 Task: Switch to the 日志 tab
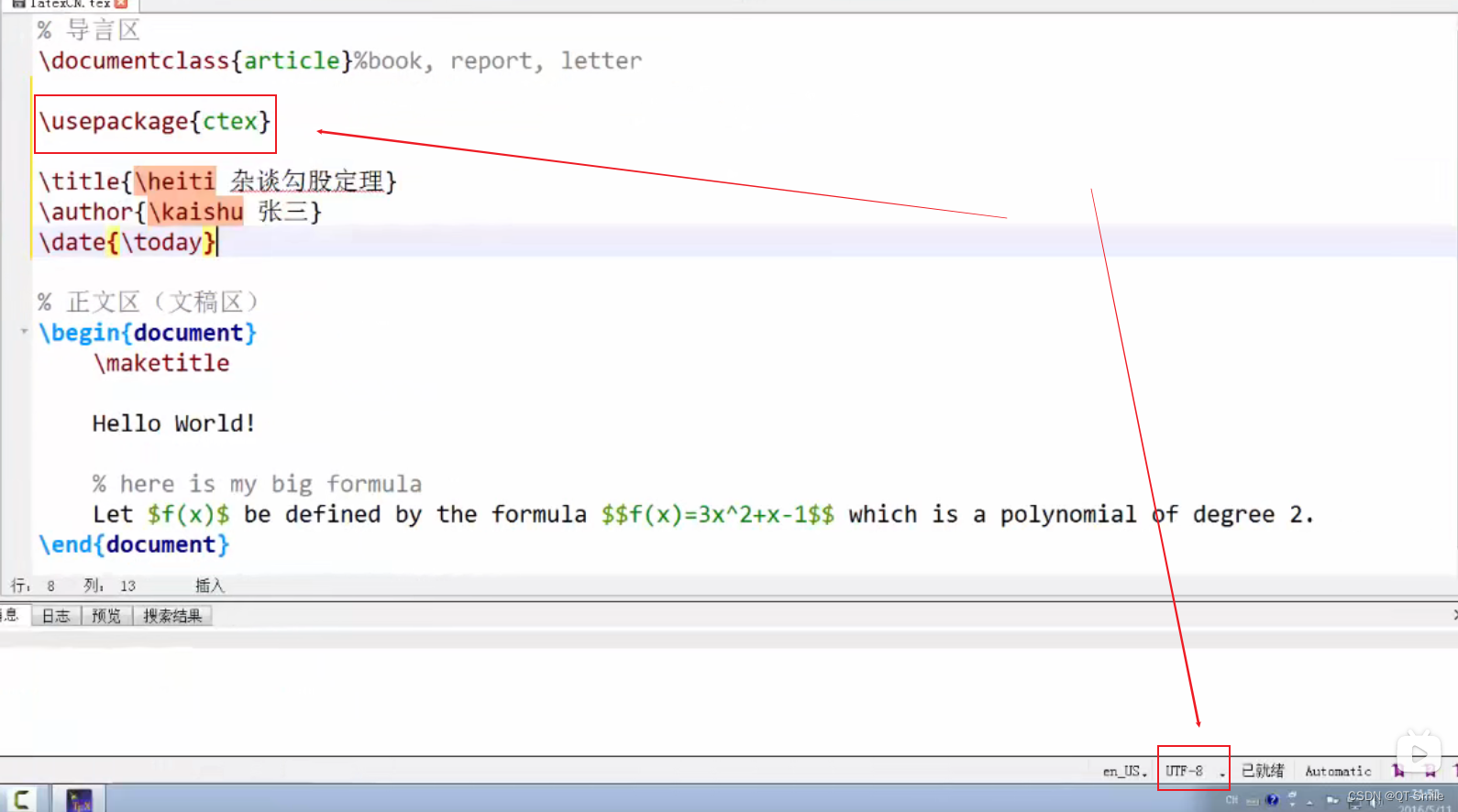pyautogui.click(x=56, y=616)
